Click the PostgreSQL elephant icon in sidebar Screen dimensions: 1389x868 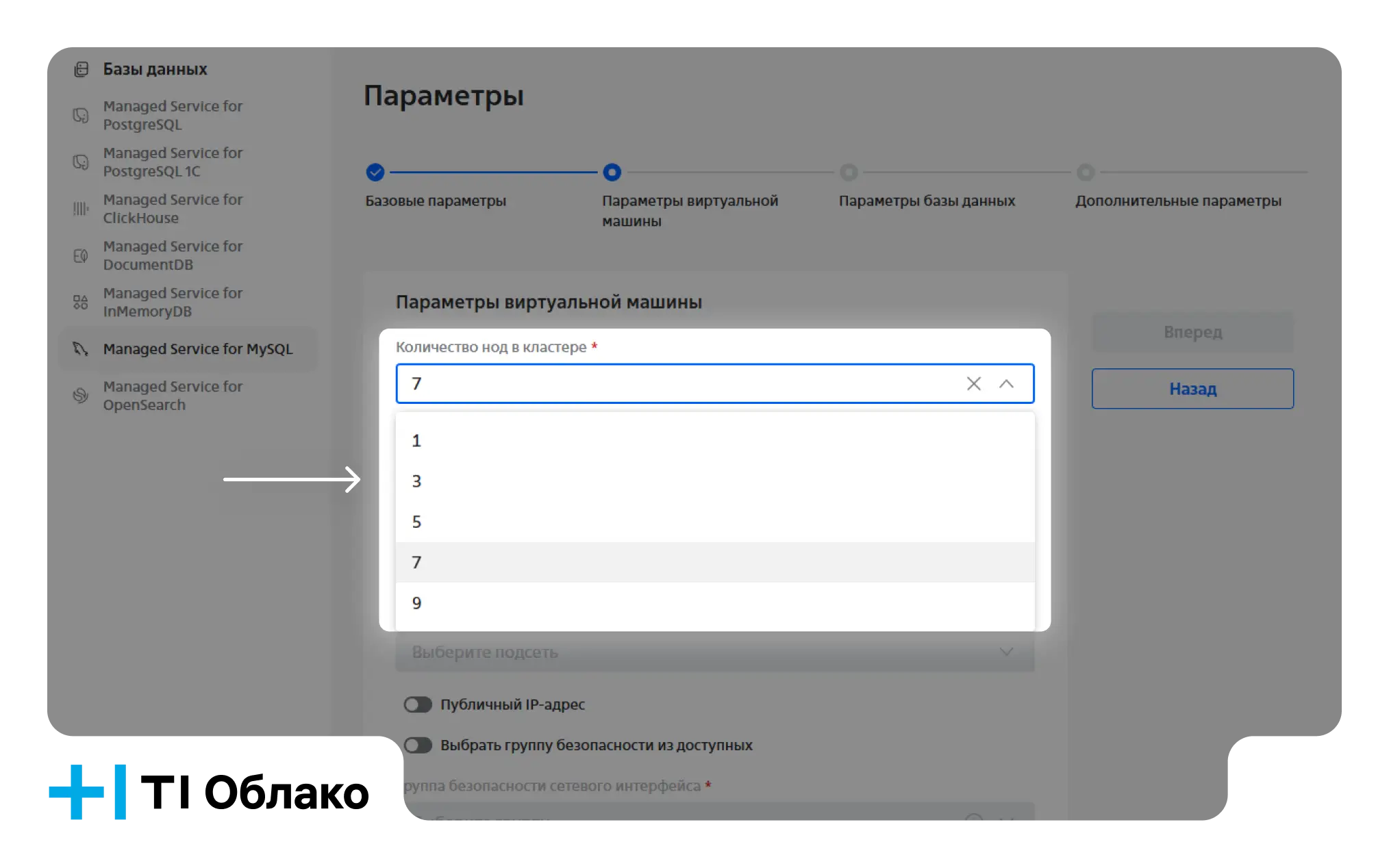(81, 116)
